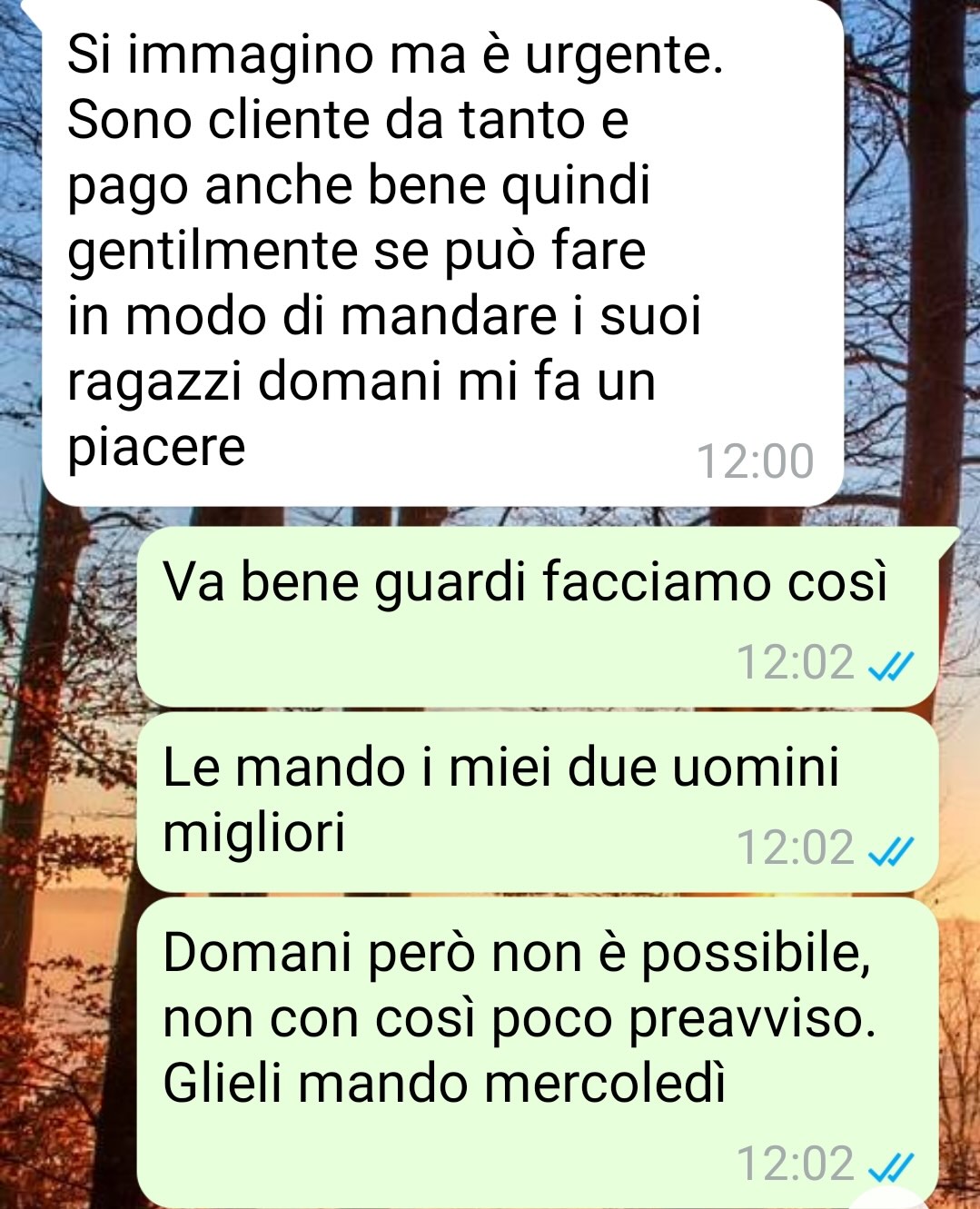Click the line "pago anche bene quindi"
This screenshot has width=980, height=1209.
[360, 186]
